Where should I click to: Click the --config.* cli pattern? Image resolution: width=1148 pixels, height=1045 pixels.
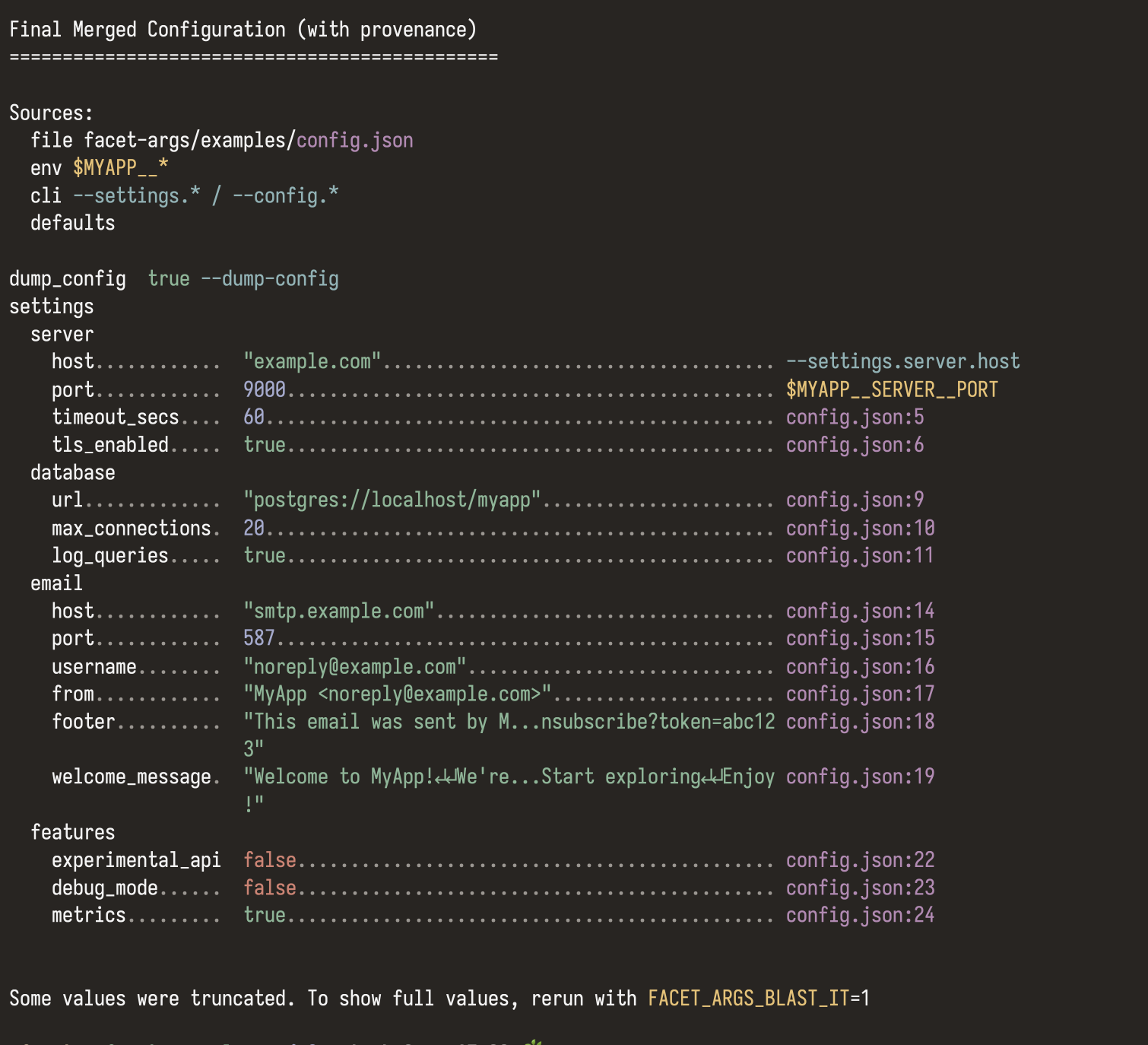coord(285,195)
